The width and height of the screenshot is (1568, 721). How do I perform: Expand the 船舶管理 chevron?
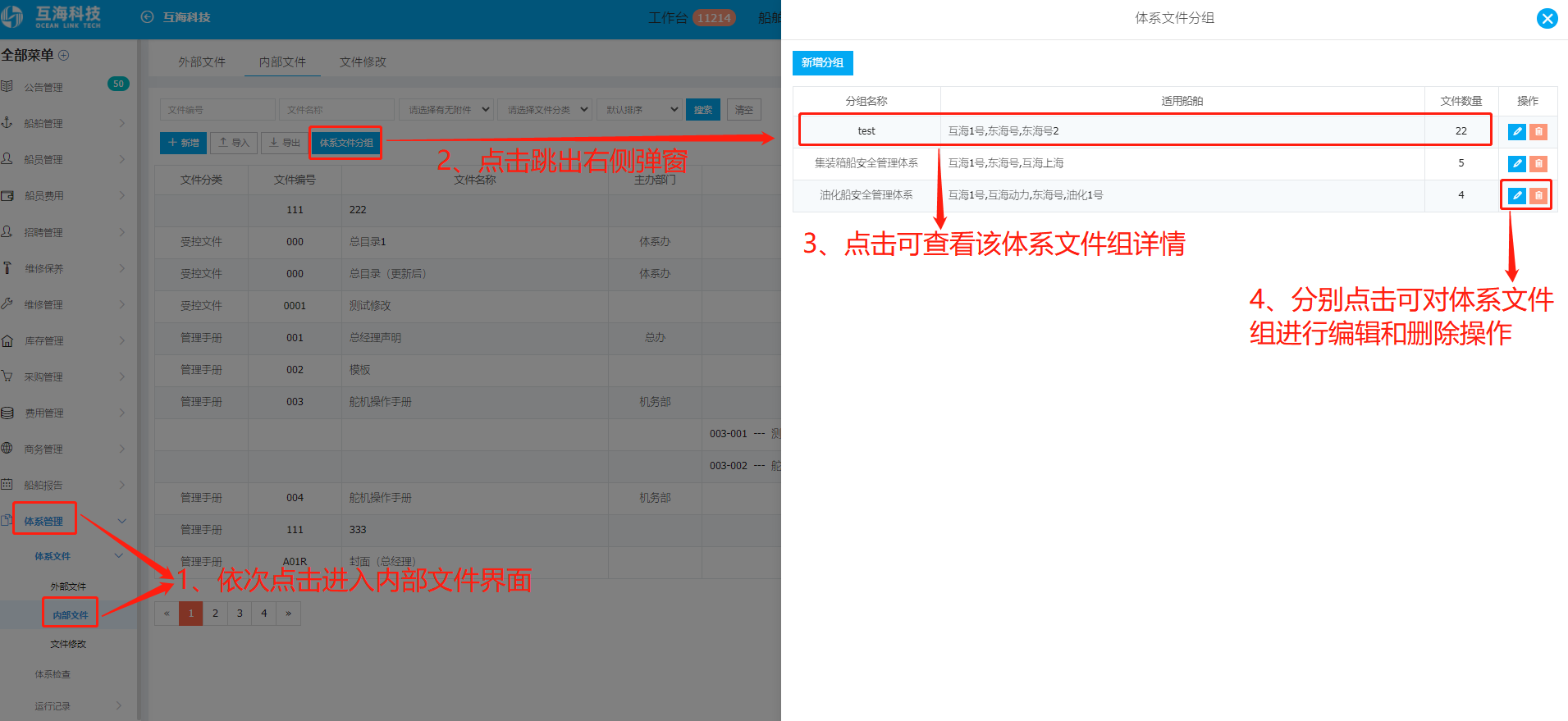click(122, 123)
